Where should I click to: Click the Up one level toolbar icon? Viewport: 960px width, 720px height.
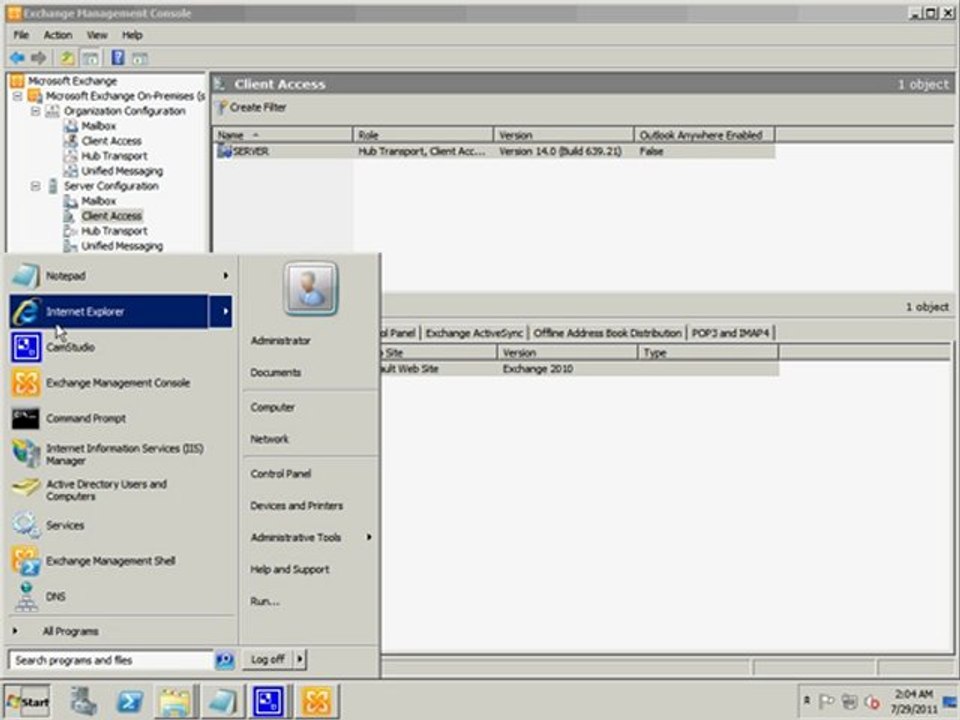[67, 58]
